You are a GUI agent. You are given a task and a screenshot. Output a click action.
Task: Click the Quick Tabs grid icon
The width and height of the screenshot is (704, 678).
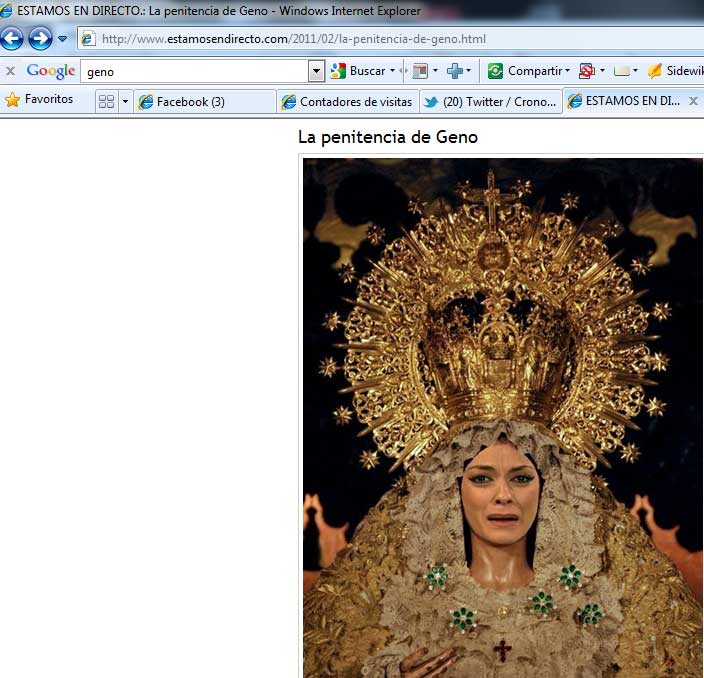click(x=106, y=101)
